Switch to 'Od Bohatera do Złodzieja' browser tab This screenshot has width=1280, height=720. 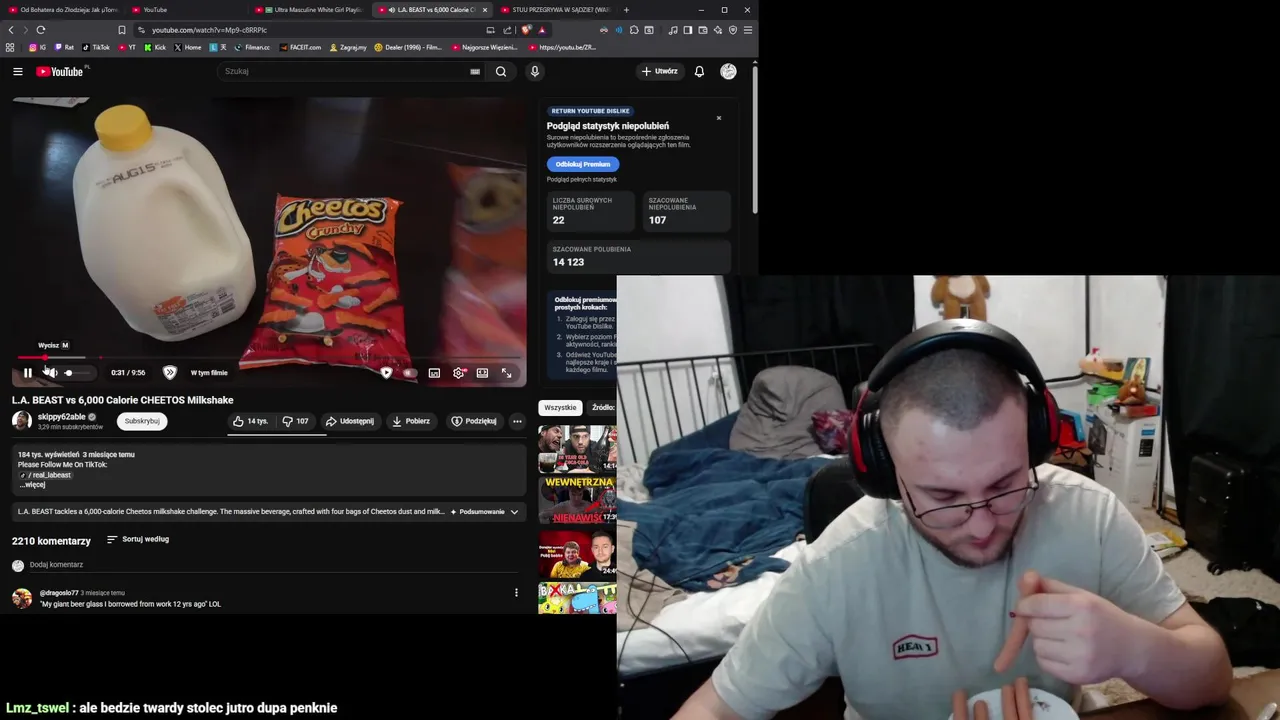click(x=63, y=10)
